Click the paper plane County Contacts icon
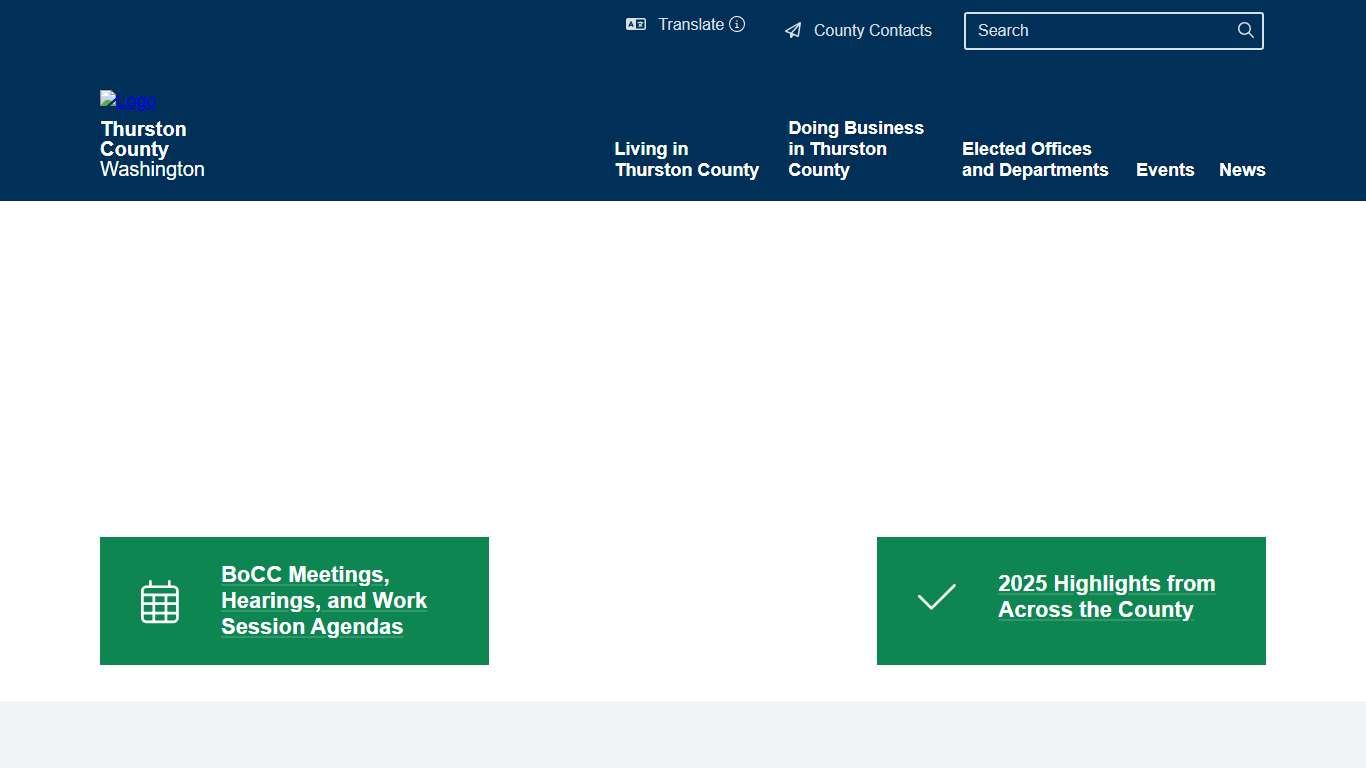 [793, 30]
